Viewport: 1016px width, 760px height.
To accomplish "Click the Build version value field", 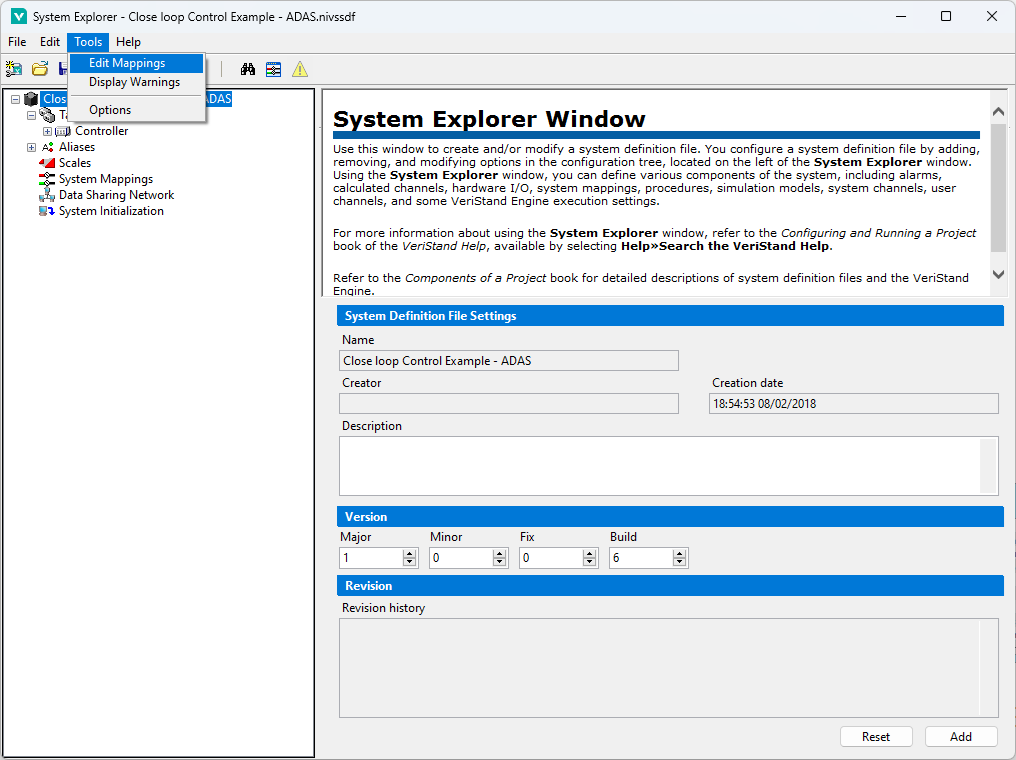I will click(x=641, y=558).
